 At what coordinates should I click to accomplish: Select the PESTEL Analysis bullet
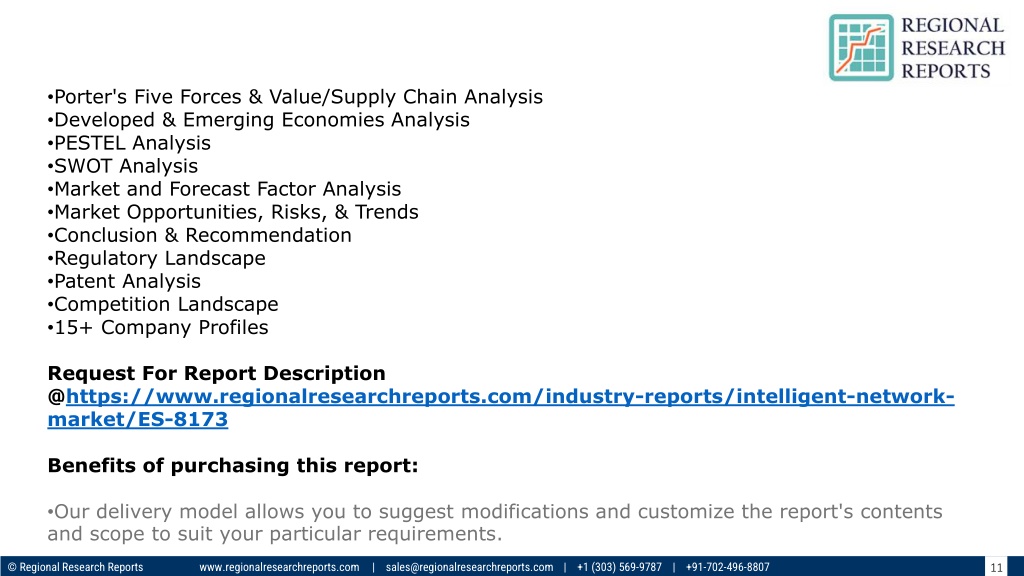click(x=129, y=143)
